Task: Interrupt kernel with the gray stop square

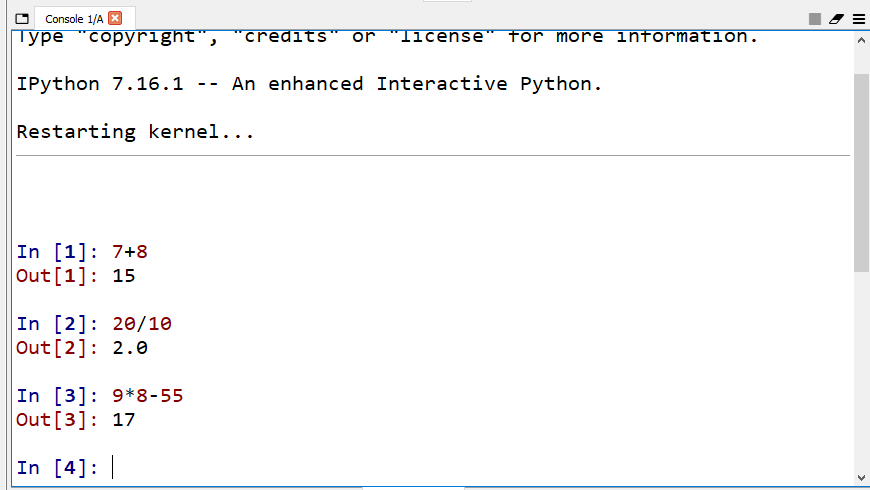Action: (x=815, y=19)
